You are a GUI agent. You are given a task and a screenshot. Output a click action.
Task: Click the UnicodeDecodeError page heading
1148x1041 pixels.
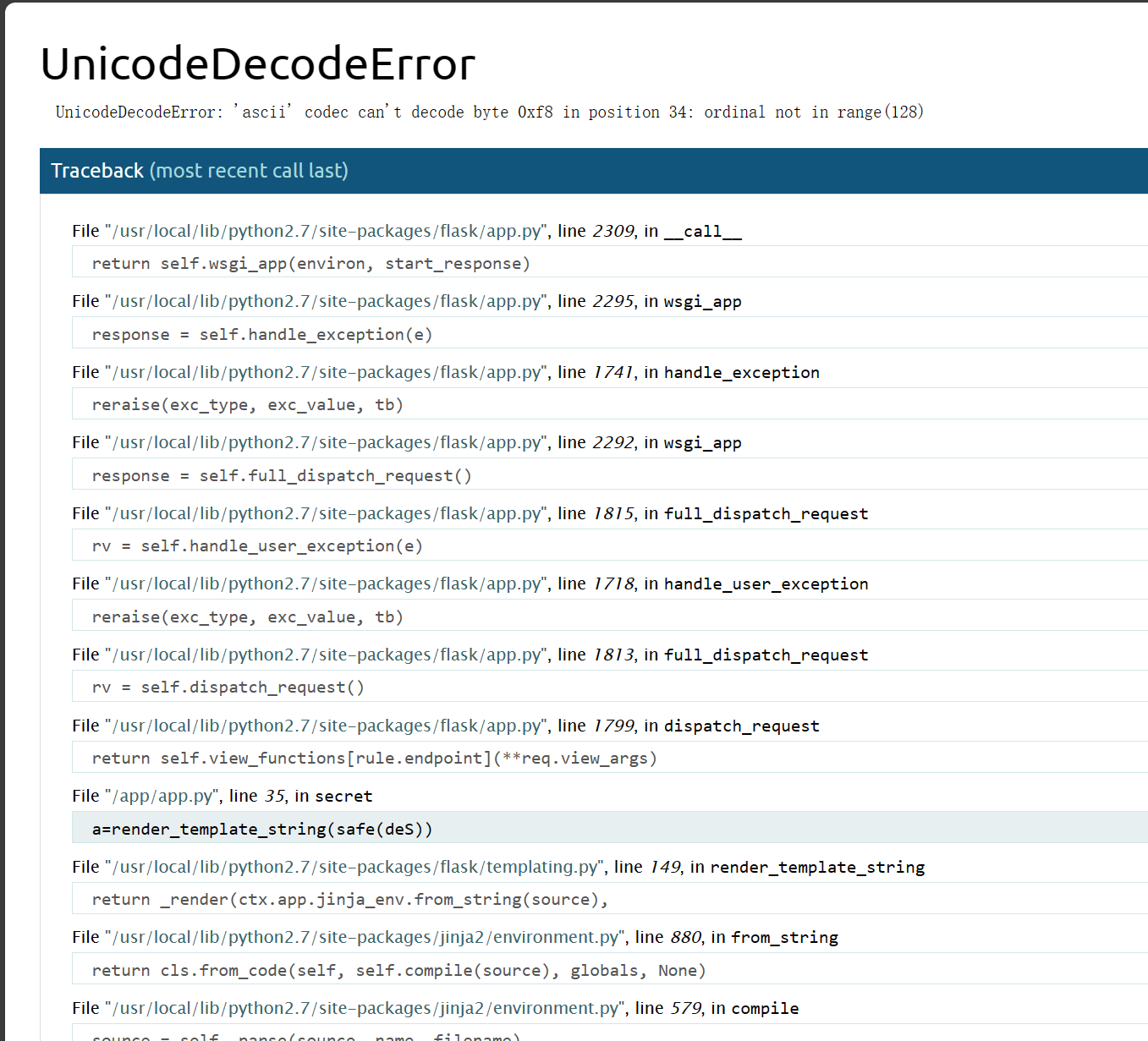pyautogui.click(x=258, y=64)
